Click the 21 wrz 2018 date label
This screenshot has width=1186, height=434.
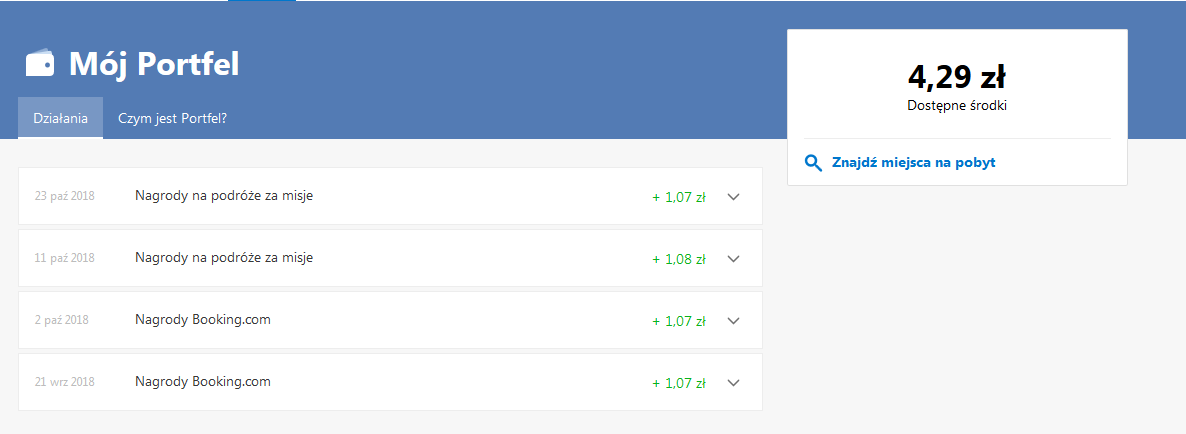point(64,382)
